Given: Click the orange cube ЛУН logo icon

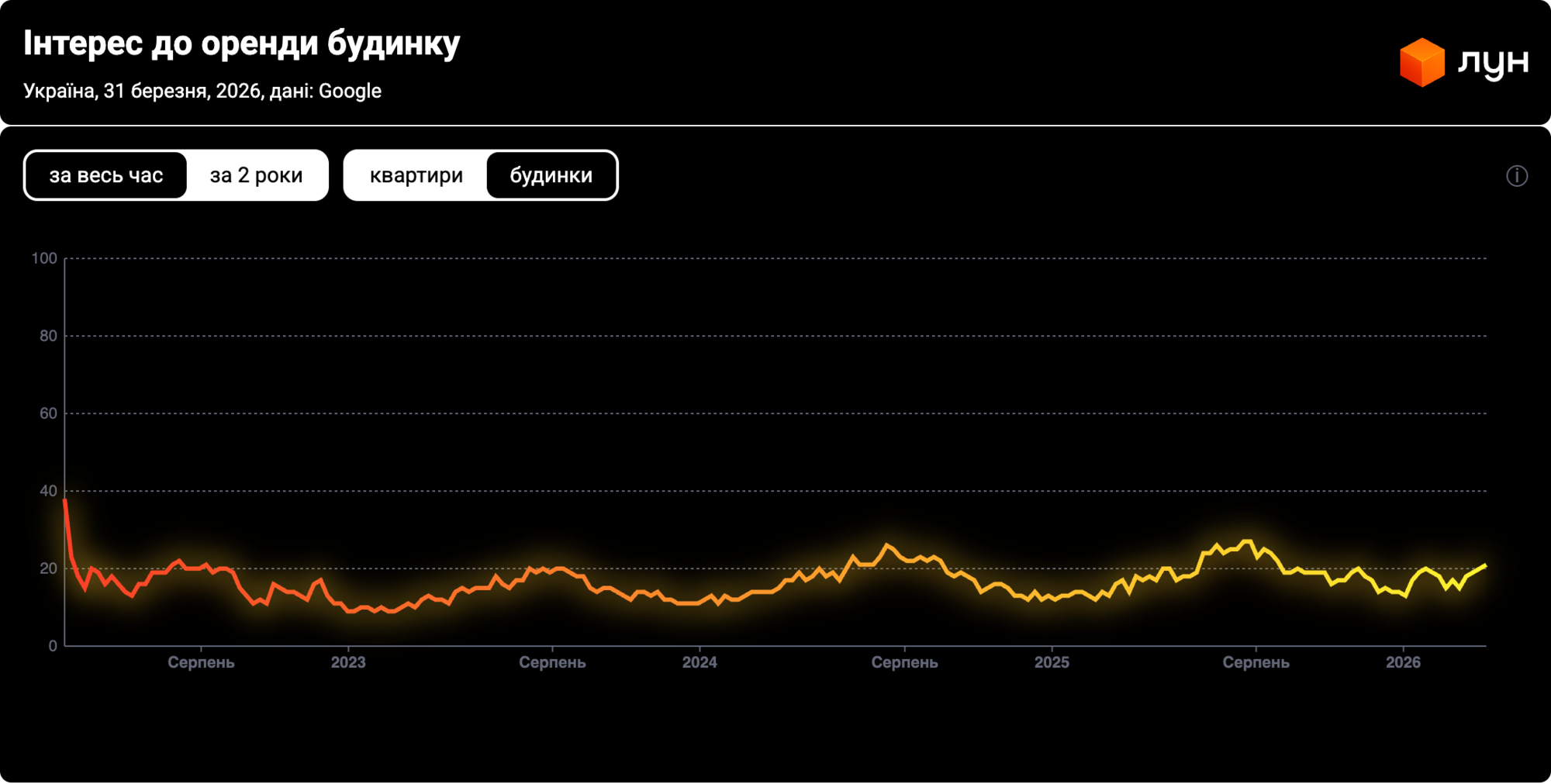Looking at the screenshot, I should (x=1421, y=62).
